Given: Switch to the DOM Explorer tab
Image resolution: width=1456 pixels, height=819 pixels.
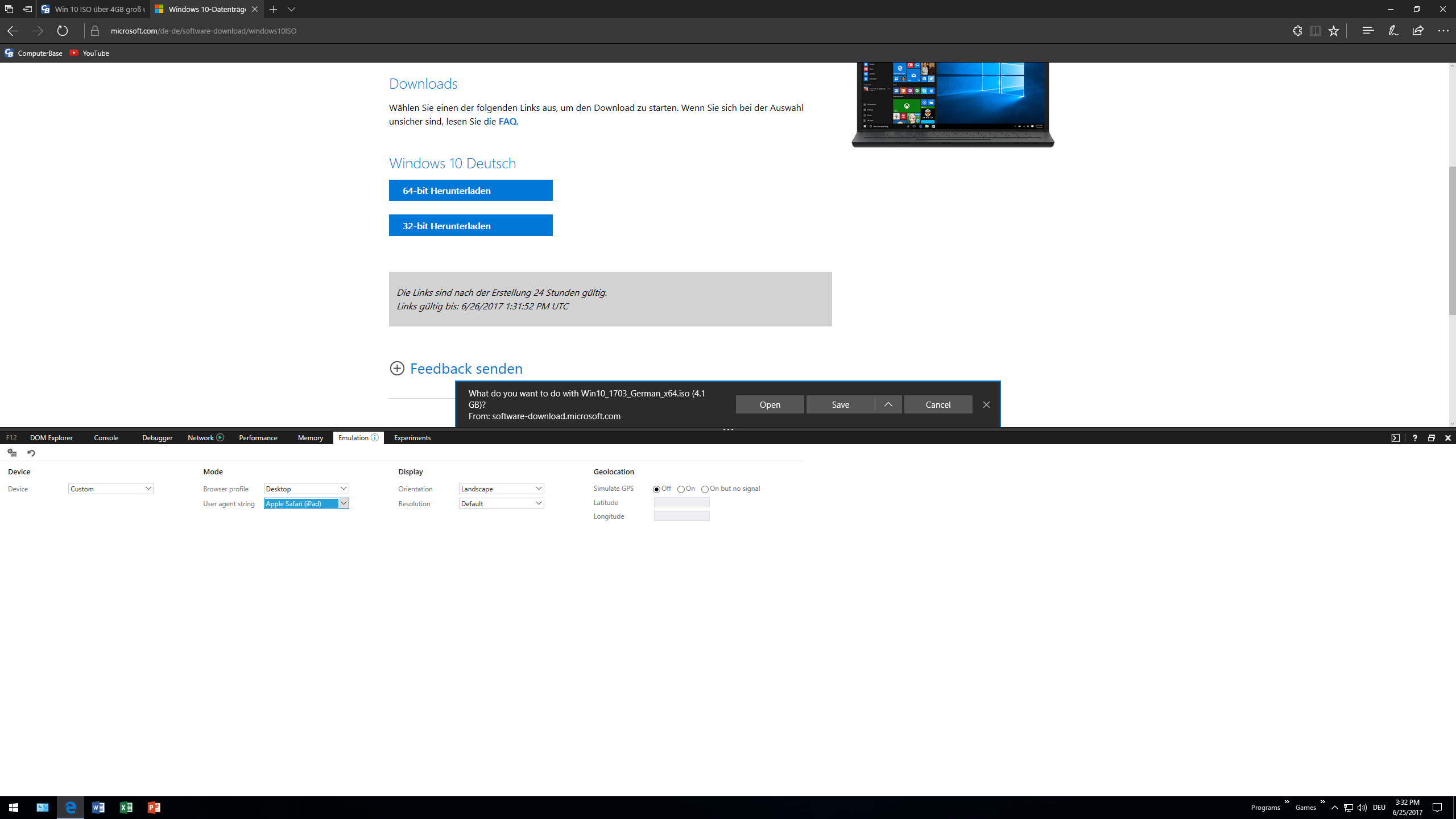Looking at the screenshot, I should (51, 437).
